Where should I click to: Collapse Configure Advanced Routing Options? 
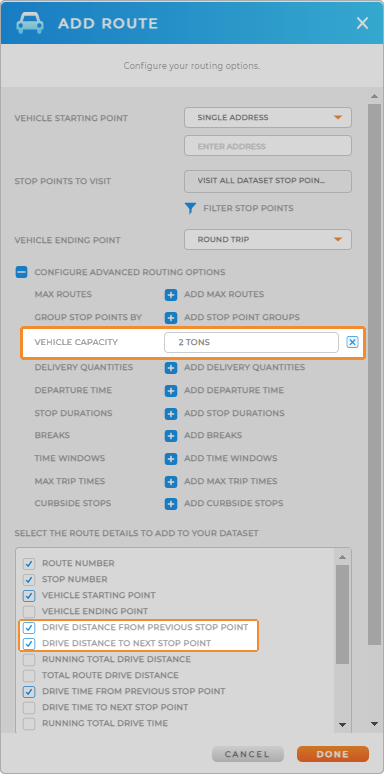pyautogui.click(x=21, y=272)
